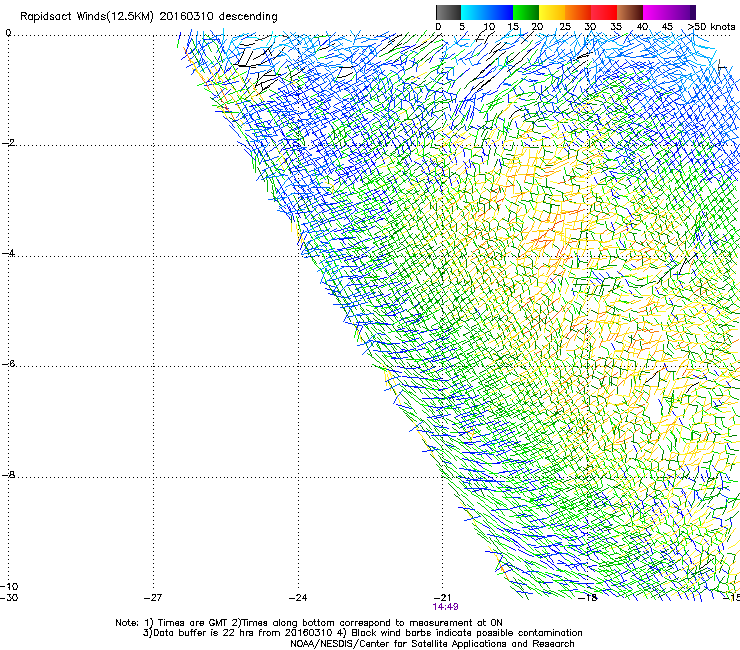
Task: Choose the orange 25-30 knots legend segment
Action: coord(578,12)
